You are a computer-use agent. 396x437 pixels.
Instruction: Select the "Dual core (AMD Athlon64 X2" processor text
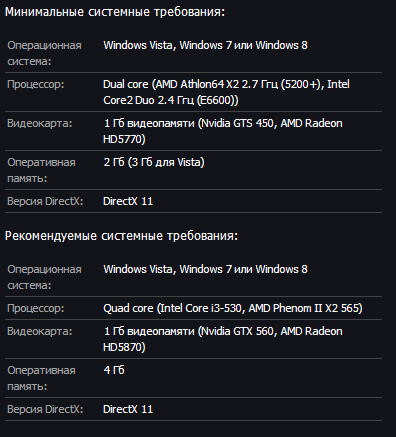pyautogui.click(x=171, y=84)
